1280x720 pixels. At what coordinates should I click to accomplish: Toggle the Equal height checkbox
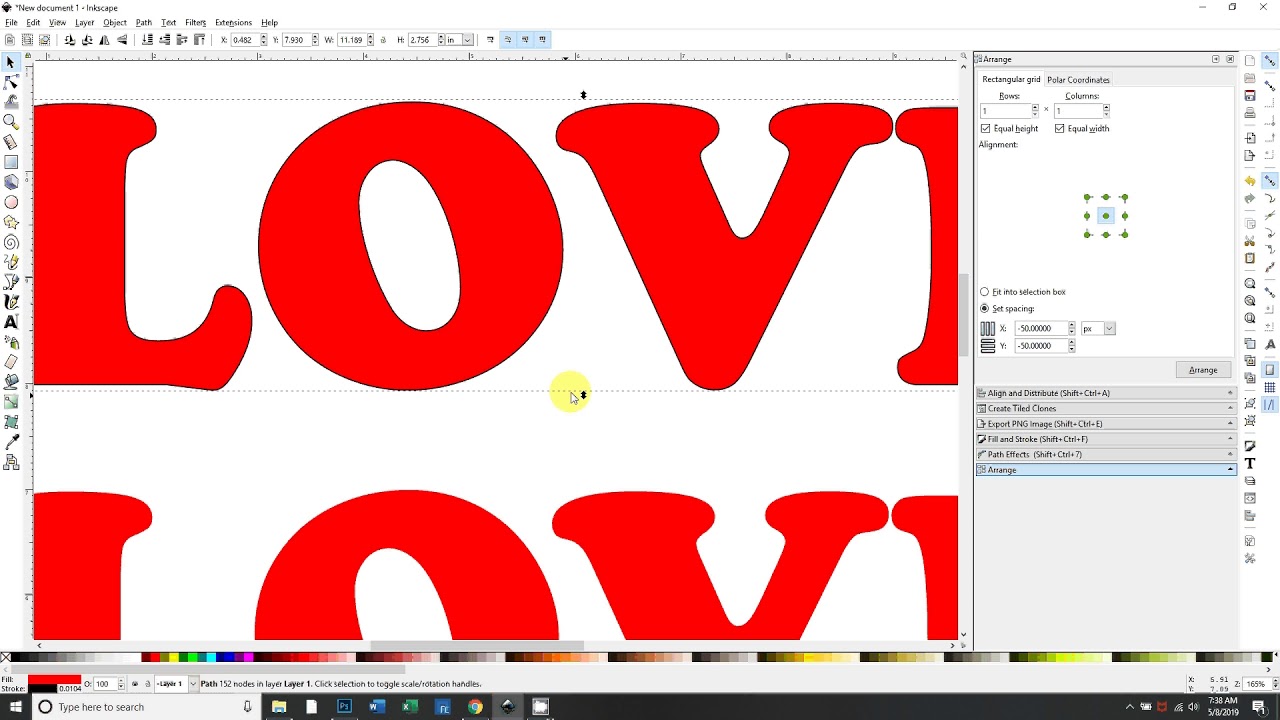click(986, 129)
